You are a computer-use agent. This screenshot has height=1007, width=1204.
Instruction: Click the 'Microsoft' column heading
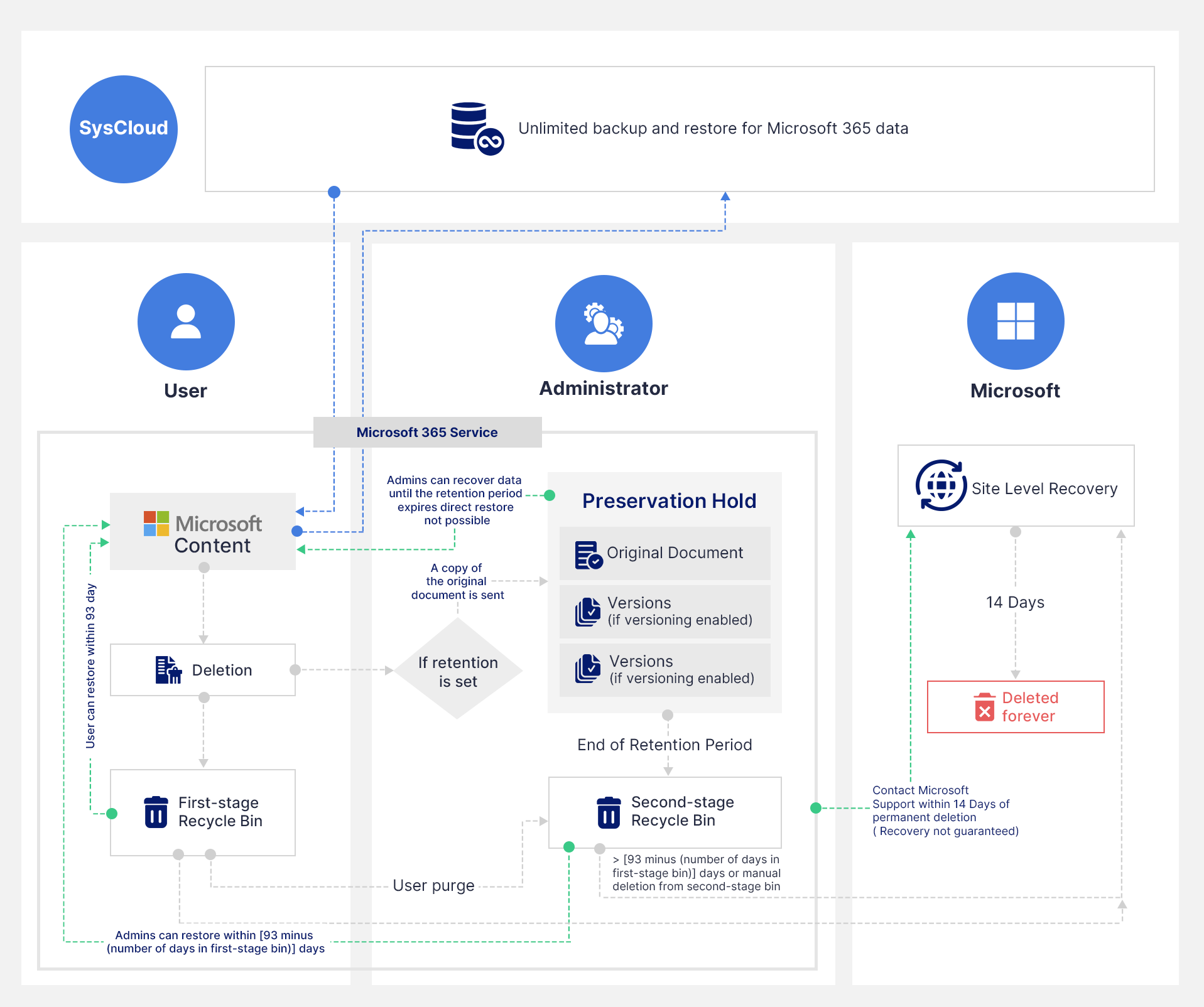click(1016, 390)
